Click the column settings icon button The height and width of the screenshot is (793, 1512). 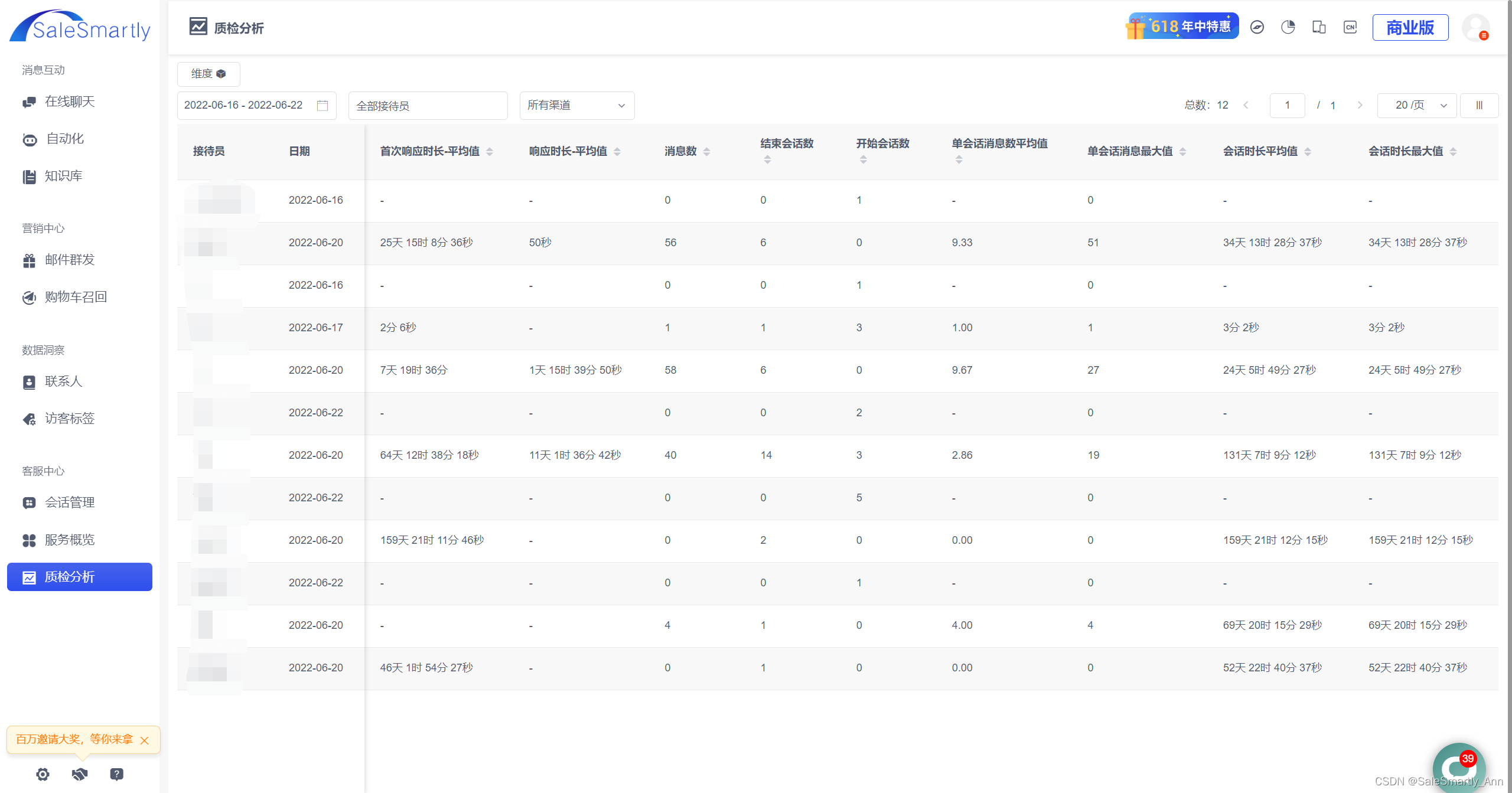pos(1479,105)
